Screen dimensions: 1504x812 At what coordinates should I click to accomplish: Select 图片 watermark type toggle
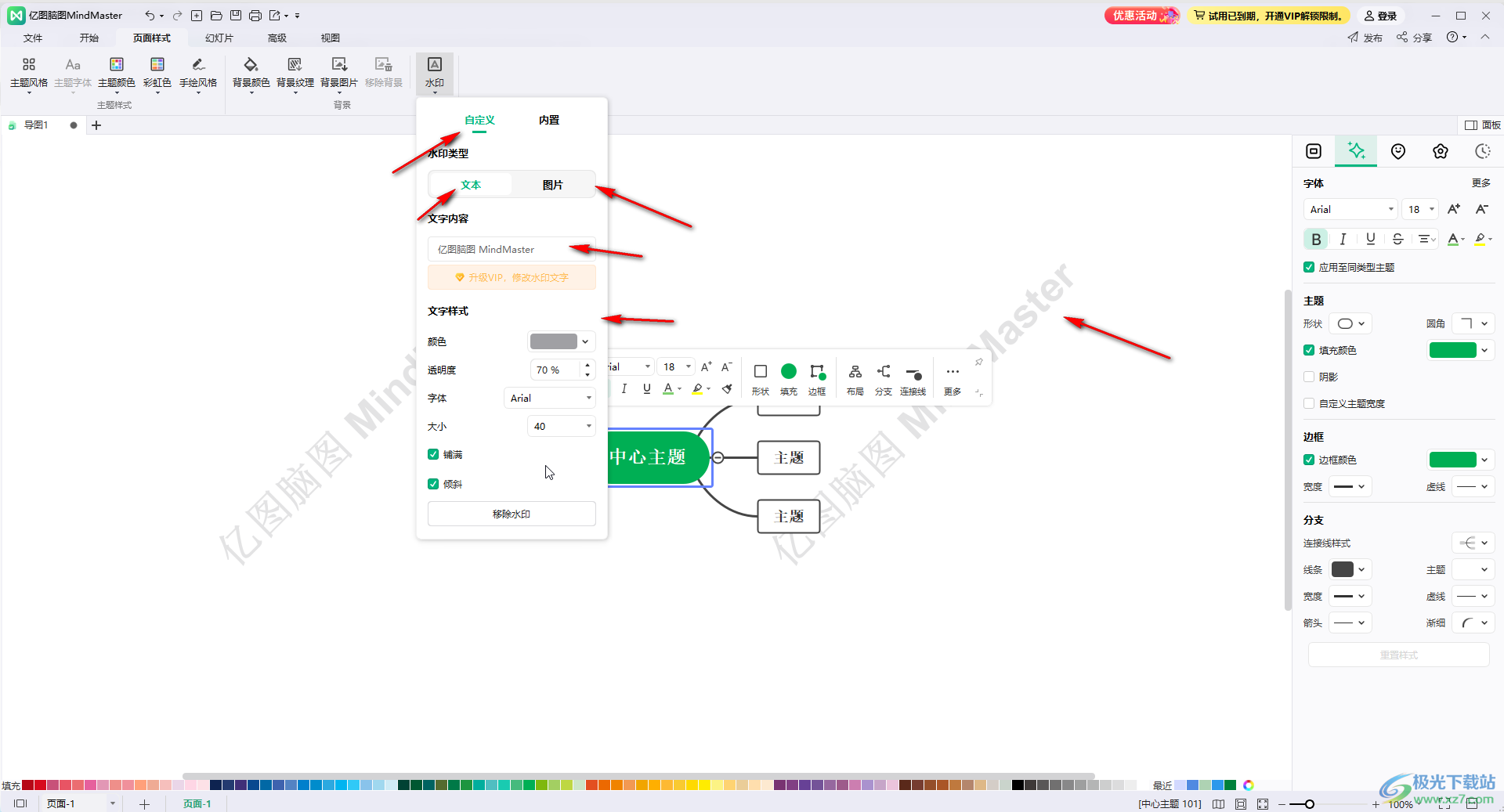pos(553,185)
